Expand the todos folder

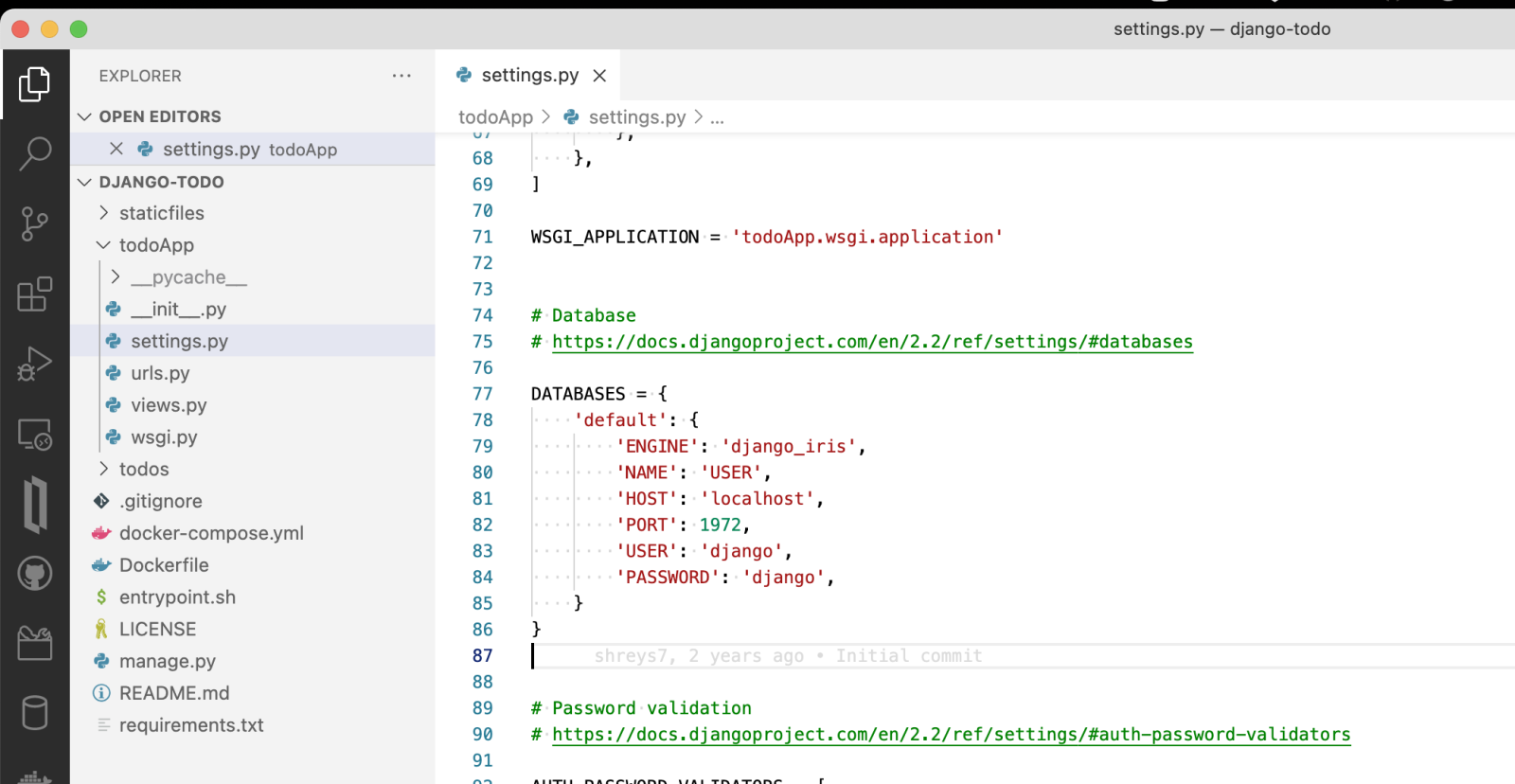[x=144, y=469]
